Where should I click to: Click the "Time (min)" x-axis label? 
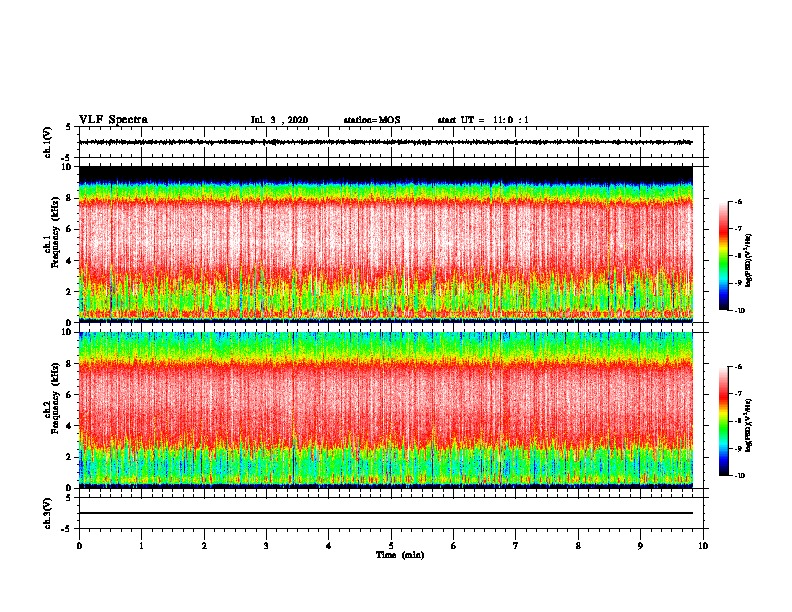[400, 555]
